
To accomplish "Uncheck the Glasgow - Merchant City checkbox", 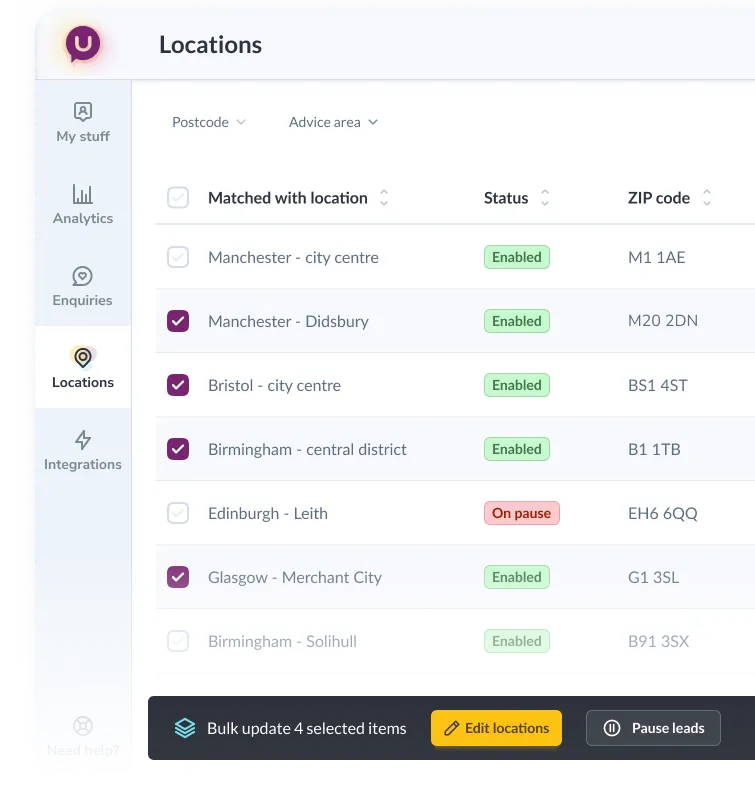I will pyautogui.click(x=178, y=577).
